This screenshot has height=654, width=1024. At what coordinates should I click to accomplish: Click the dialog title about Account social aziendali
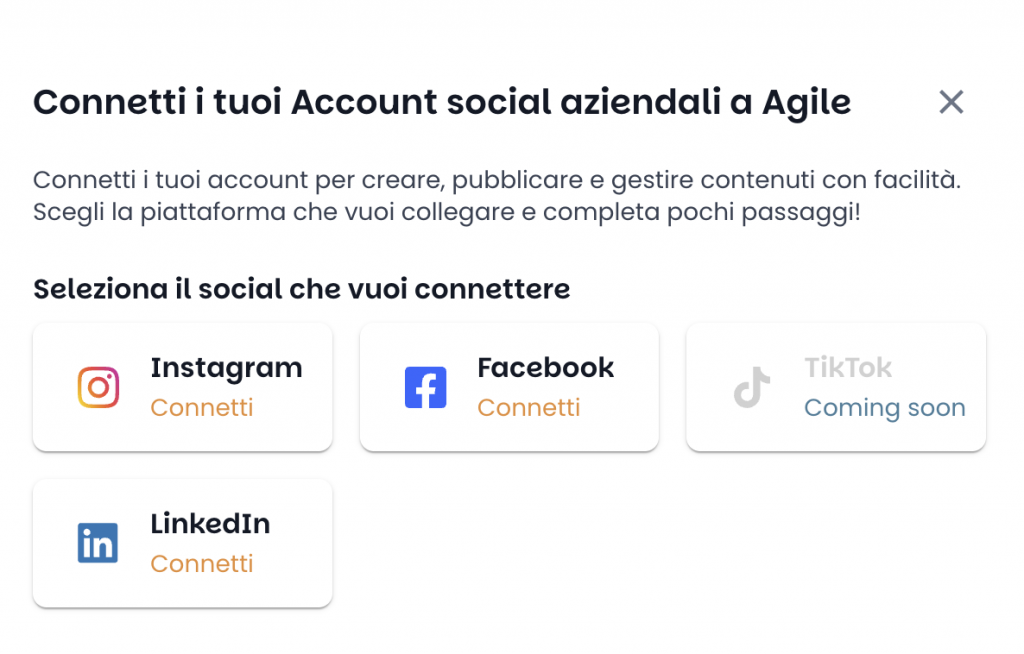click(x=442, y=103)
